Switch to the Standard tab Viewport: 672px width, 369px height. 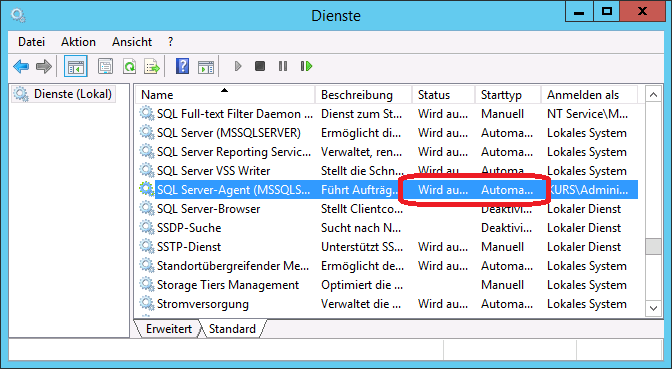(x=232, y=329)
